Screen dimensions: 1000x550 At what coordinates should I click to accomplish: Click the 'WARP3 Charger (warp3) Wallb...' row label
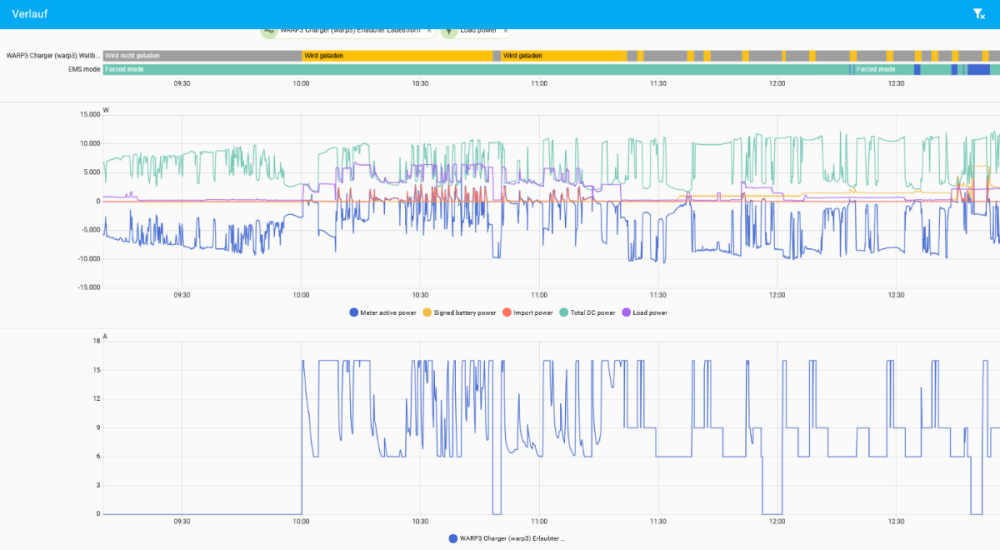(x=53, y=56)
